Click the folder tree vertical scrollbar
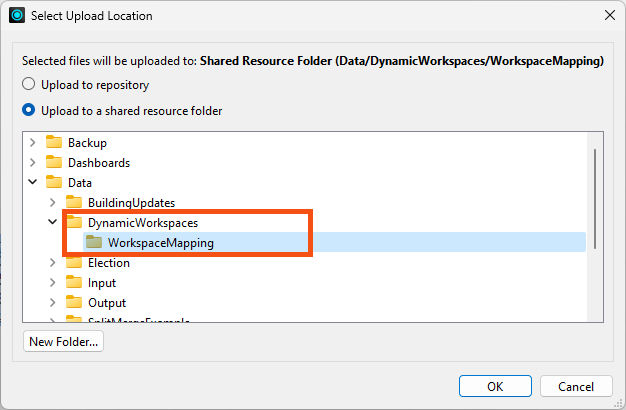Screen dimensions: 626x410 596,200
